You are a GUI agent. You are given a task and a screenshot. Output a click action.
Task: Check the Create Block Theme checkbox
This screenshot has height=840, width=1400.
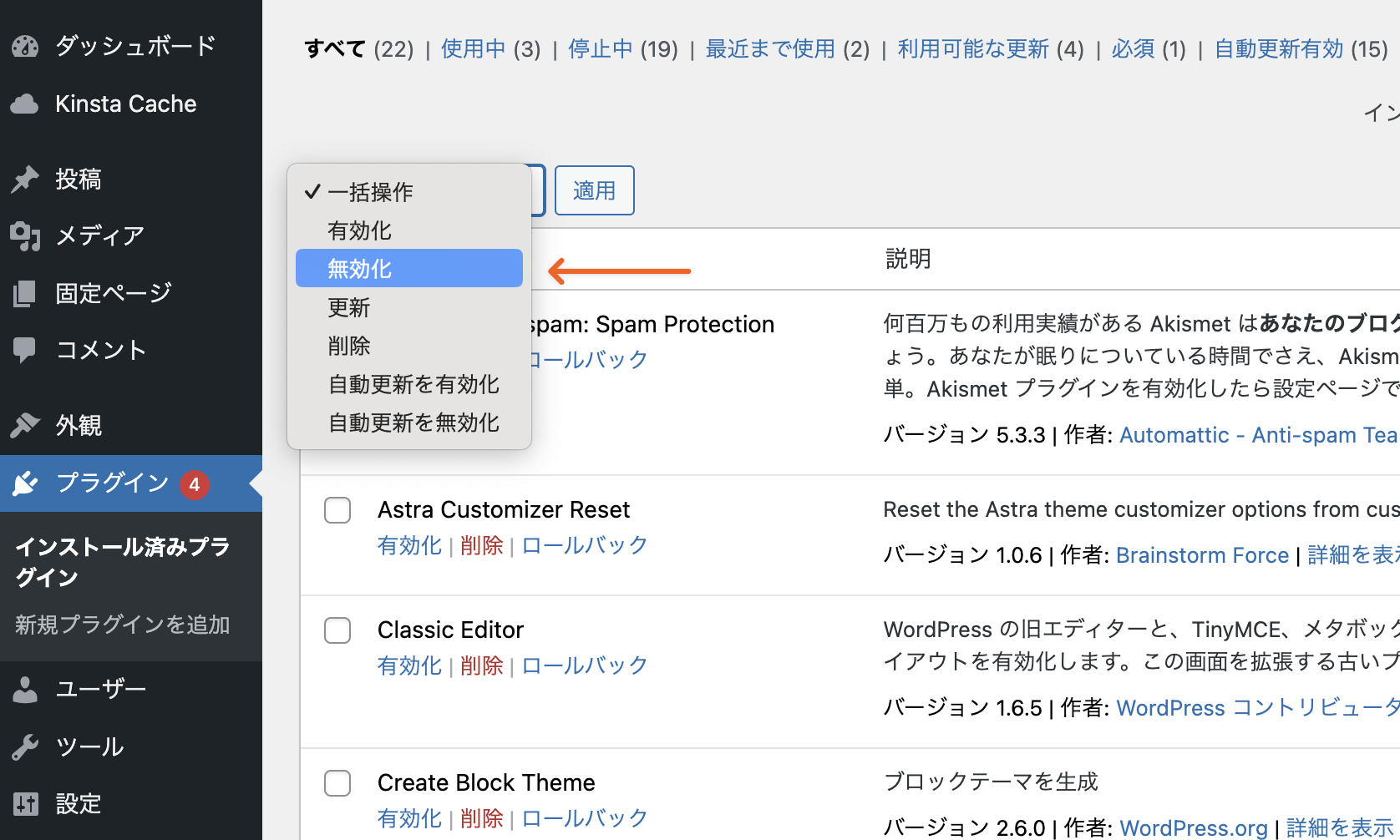click(337, 783)
